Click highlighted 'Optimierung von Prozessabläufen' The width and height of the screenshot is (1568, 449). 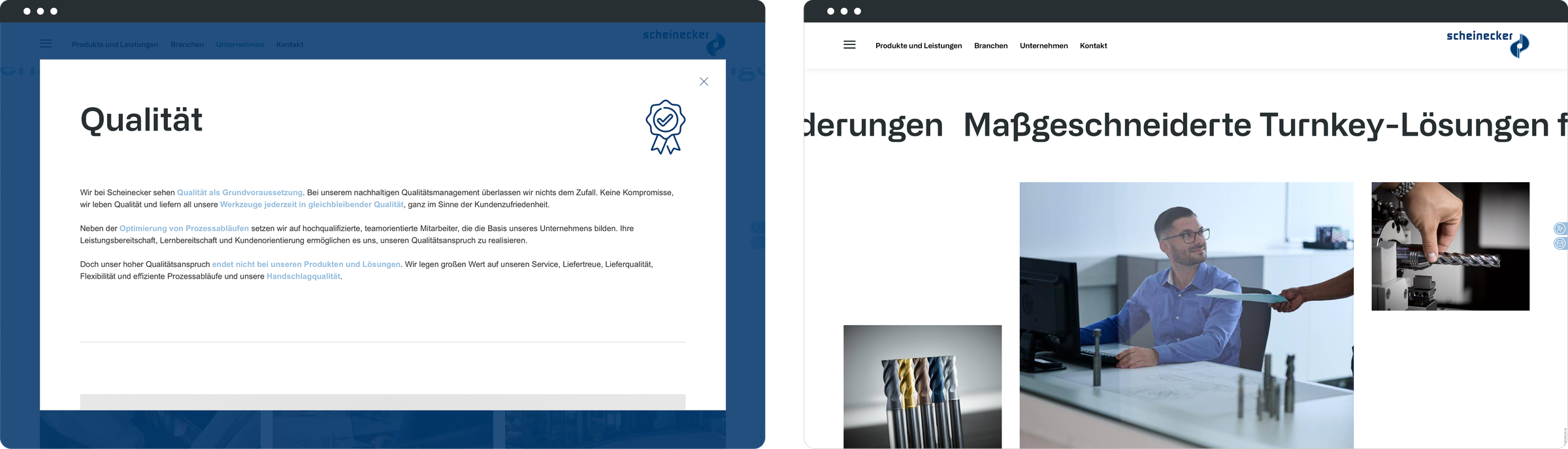point(184,228)
